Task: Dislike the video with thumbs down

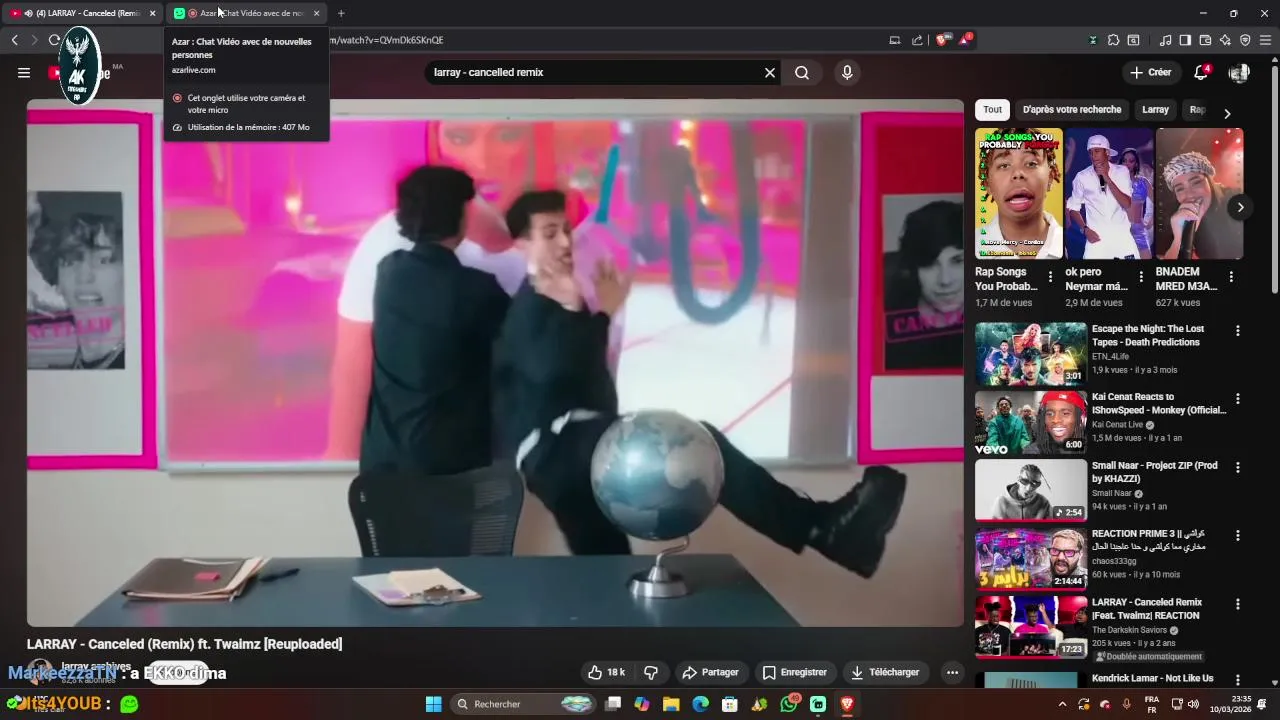Action: (651, 672)
